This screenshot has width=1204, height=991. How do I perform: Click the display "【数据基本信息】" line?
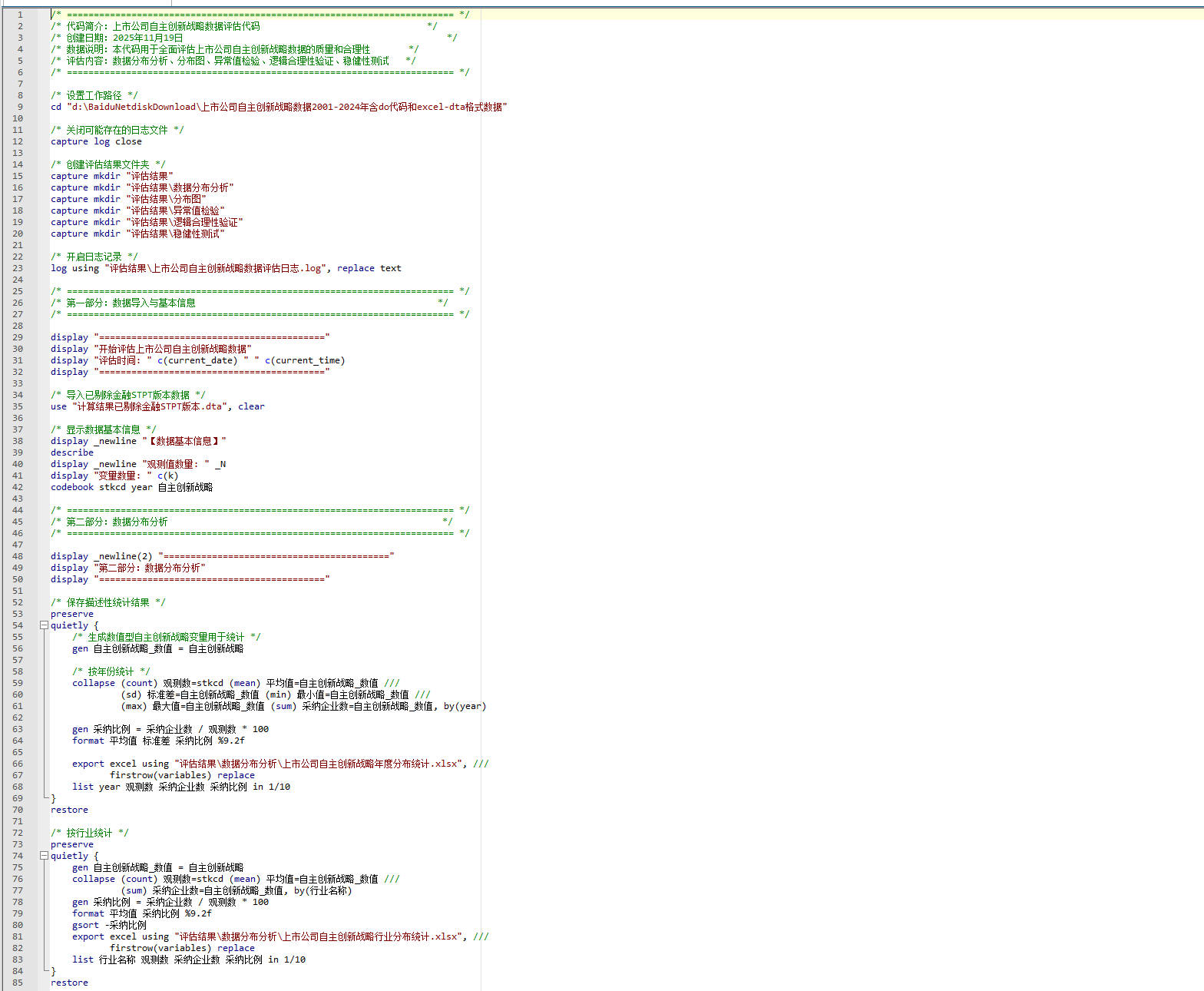click(x=139, y=441)
